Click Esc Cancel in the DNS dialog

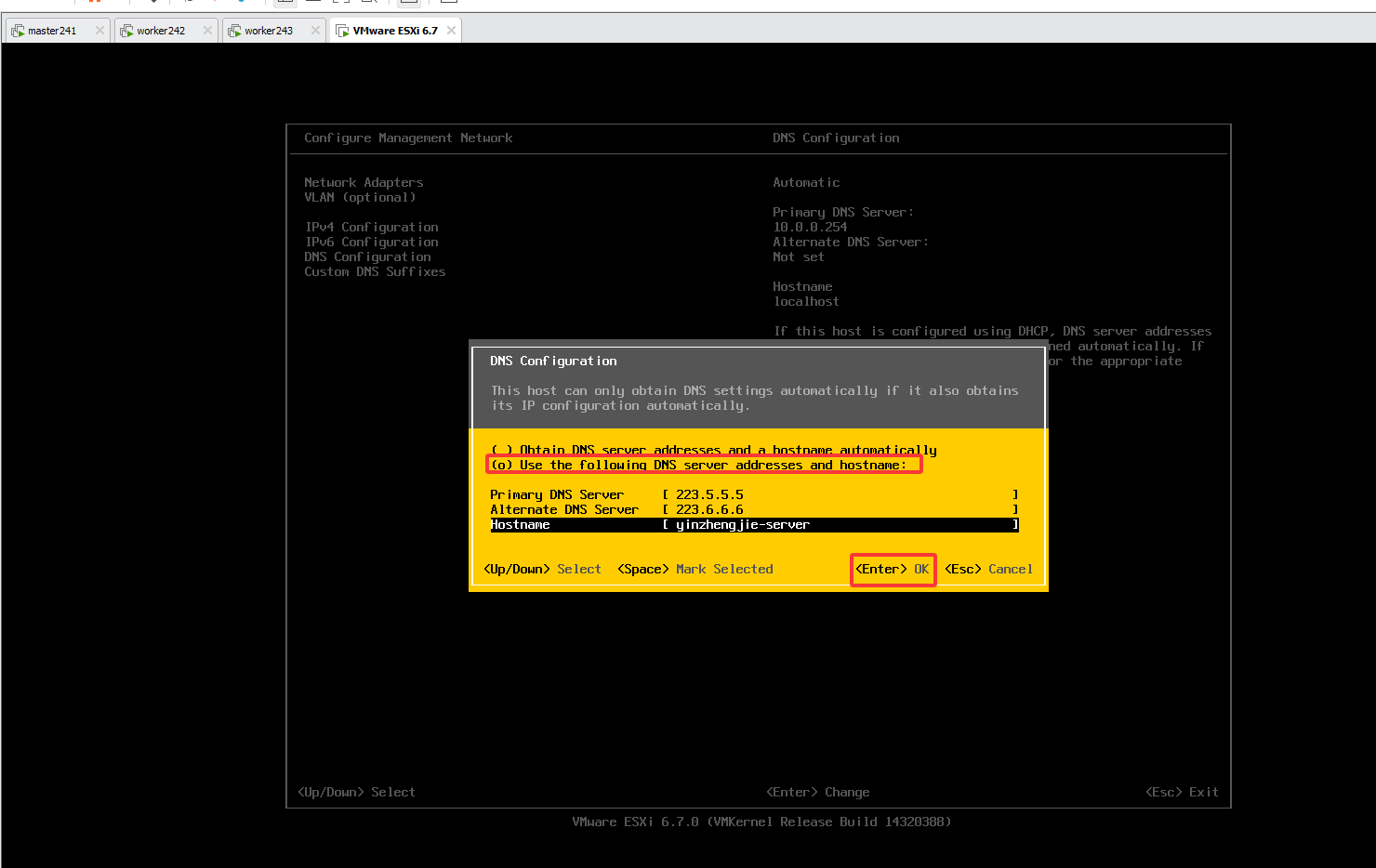988,569
